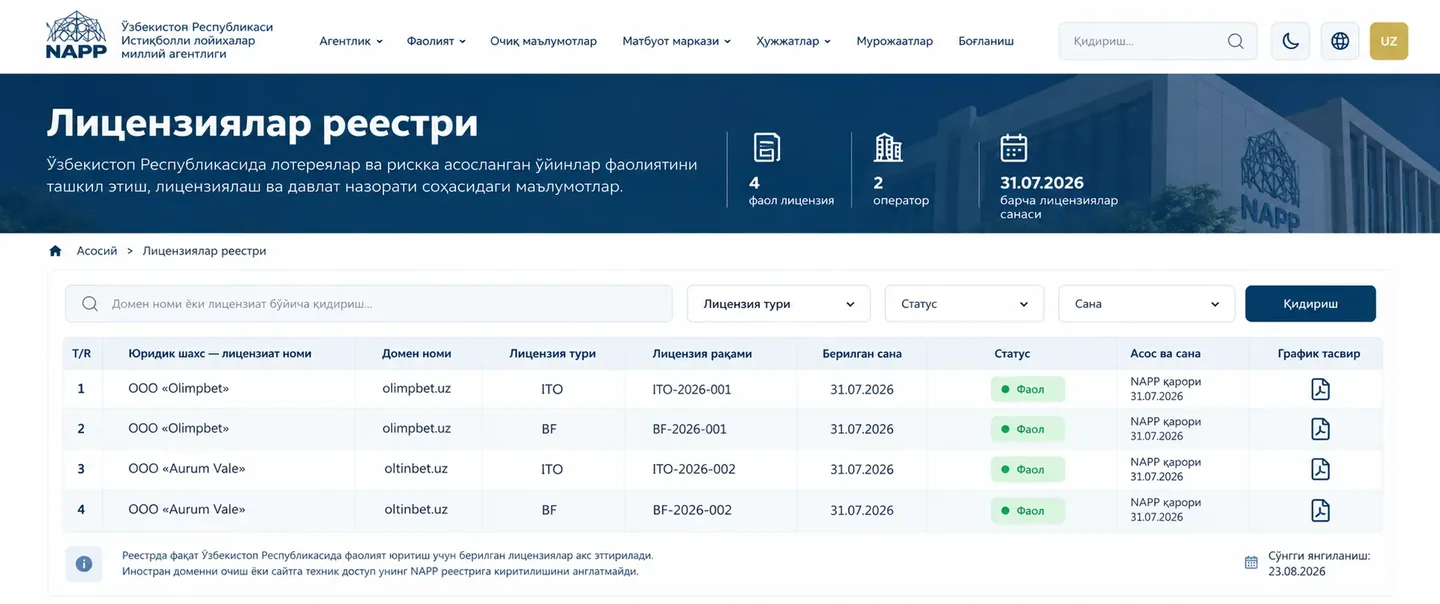Click oltinbet.uz in row 3
This screenshot has width=1440, height=604.
(x=416, y=469)
